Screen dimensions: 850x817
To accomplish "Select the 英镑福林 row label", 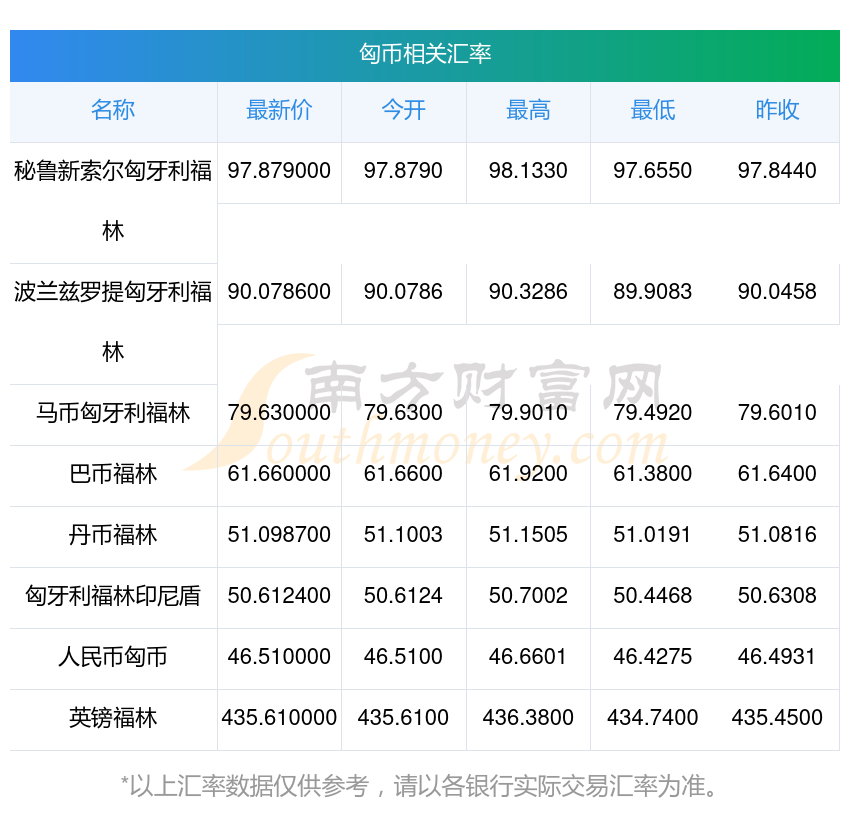I will [113, 718].
